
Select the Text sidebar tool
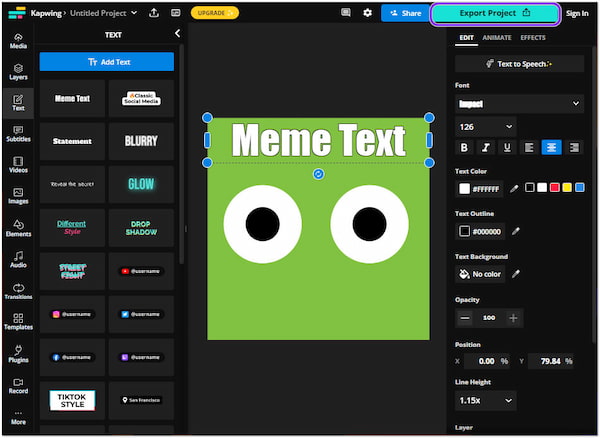tap(18, 103)
